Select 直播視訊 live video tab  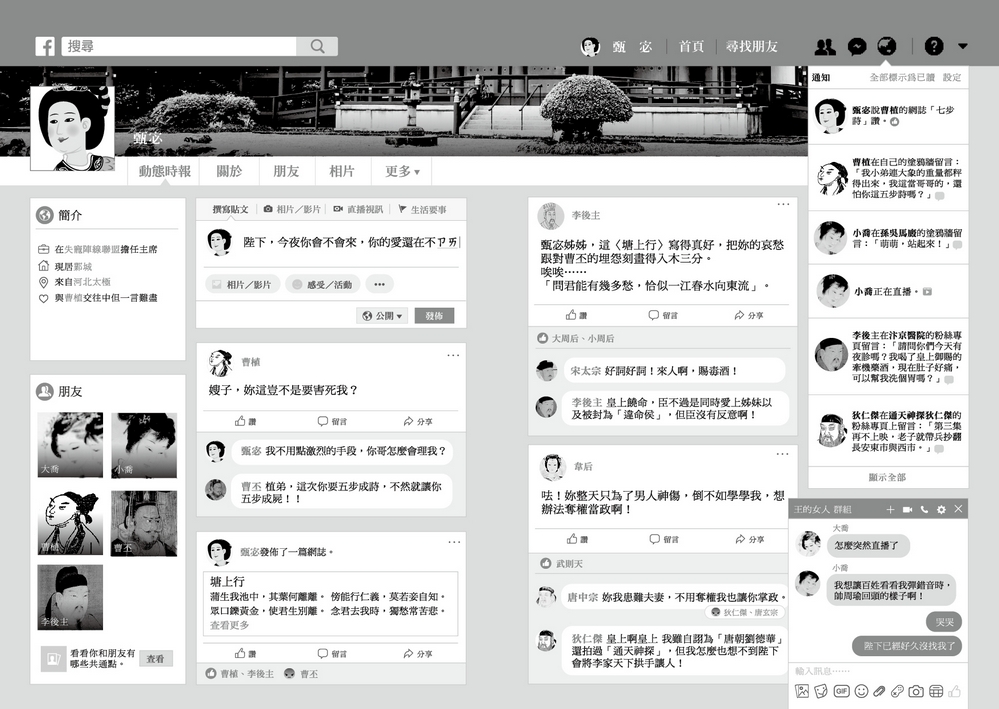click(x=358, y=210)
